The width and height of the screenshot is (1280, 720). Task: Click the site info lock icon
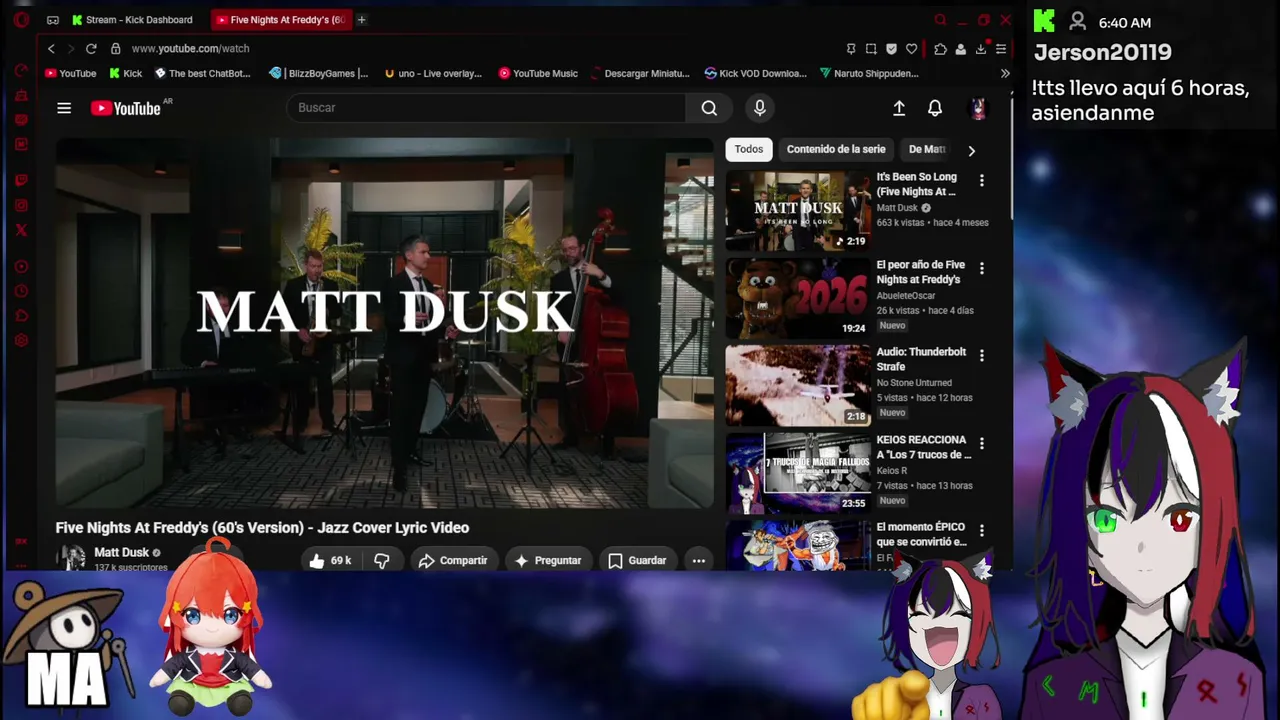[x=115, y=48]
